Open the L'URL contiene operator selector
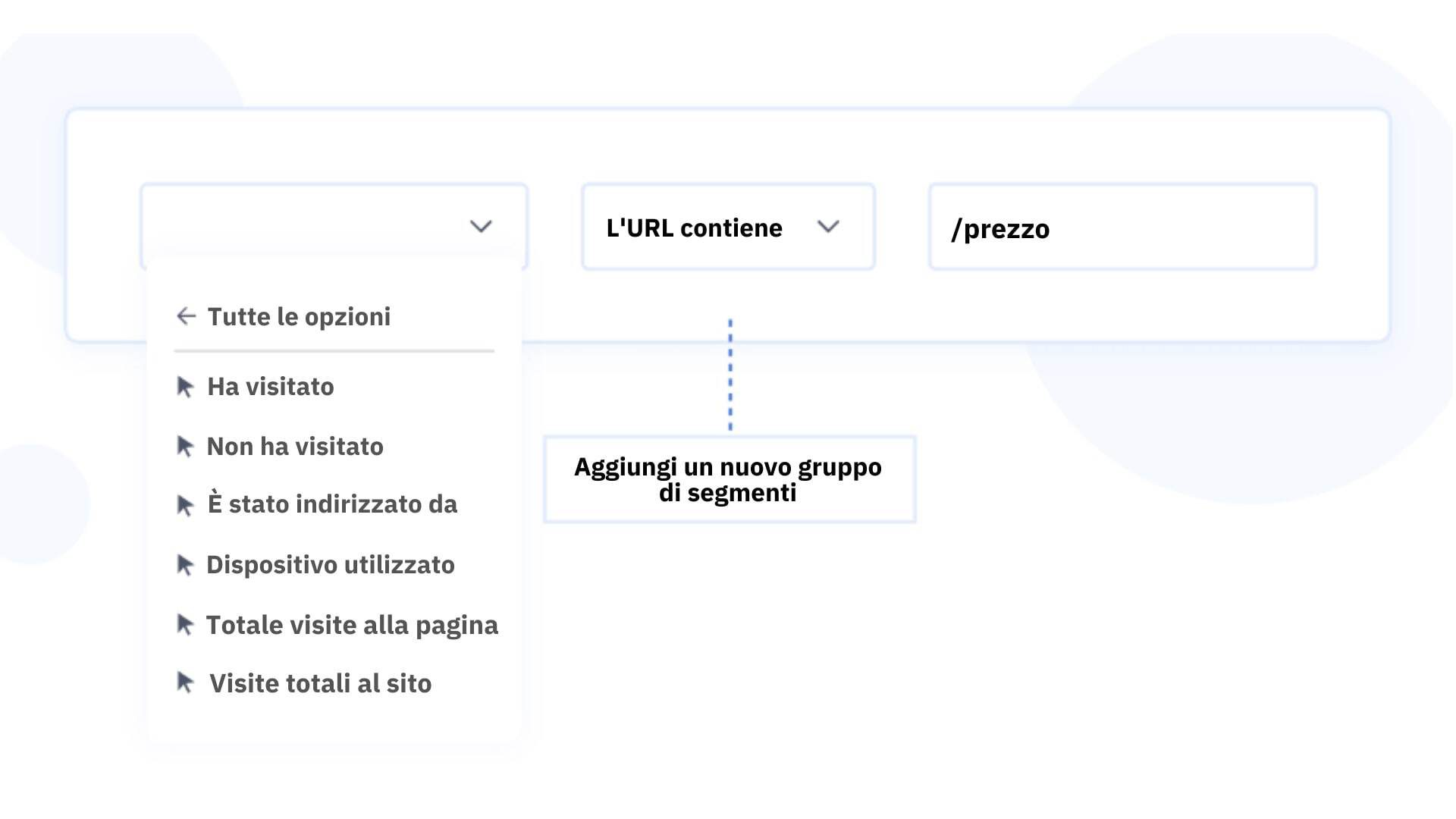This screenshot has height=819, width=1456. (x=694, y=227)
